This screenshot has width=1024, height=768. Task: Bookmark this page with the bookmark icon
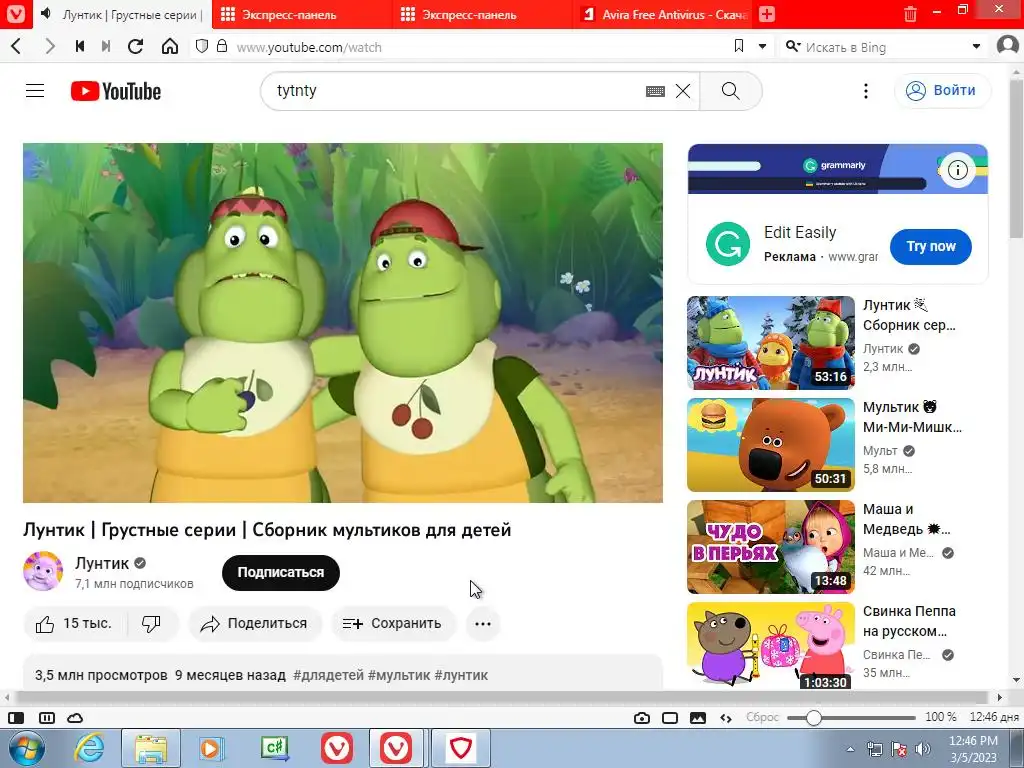739,46
